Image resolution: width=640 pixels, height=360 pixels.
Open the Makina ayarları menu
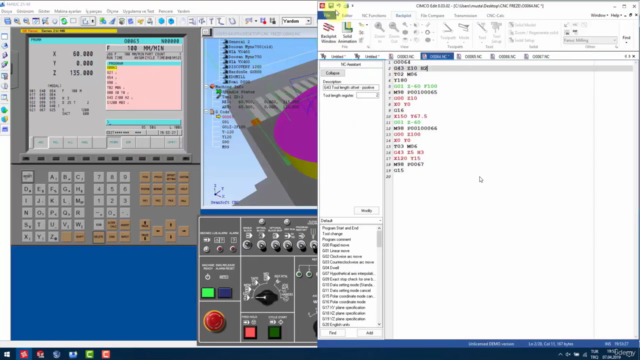(67, 11)
